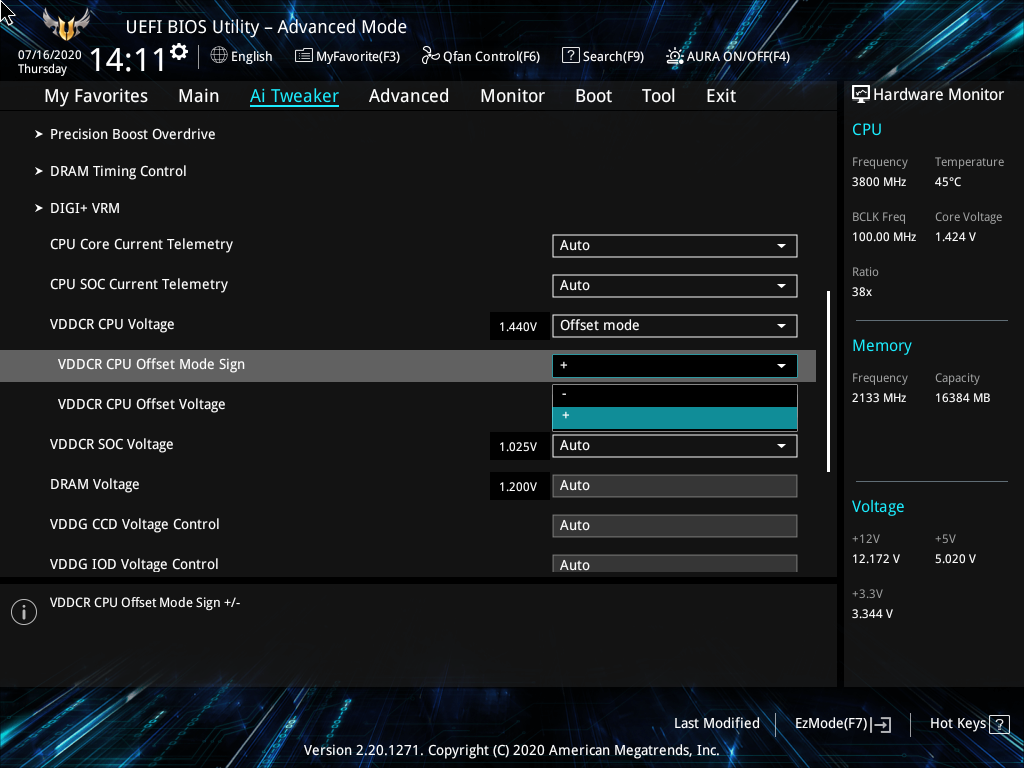Click MyFavorite(F3) label
Viewport: 1024px width, 768px height.
(358, 56)
